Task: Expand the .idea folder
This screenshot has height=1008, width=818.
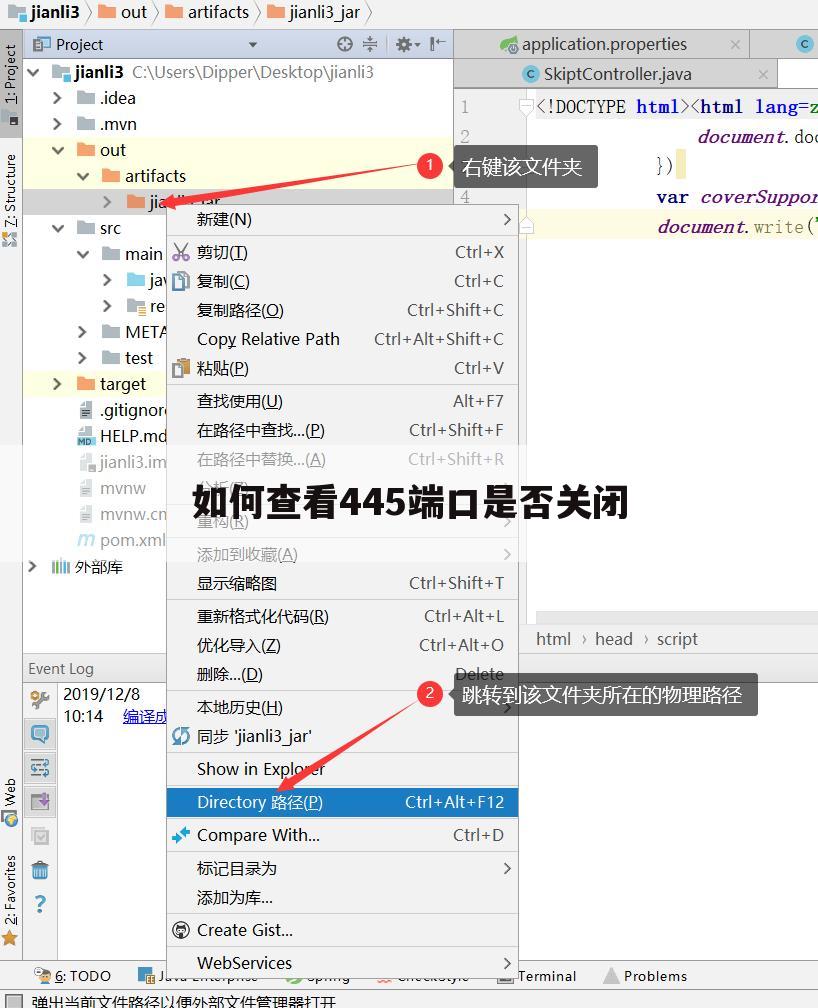Action: pos(58,98)
